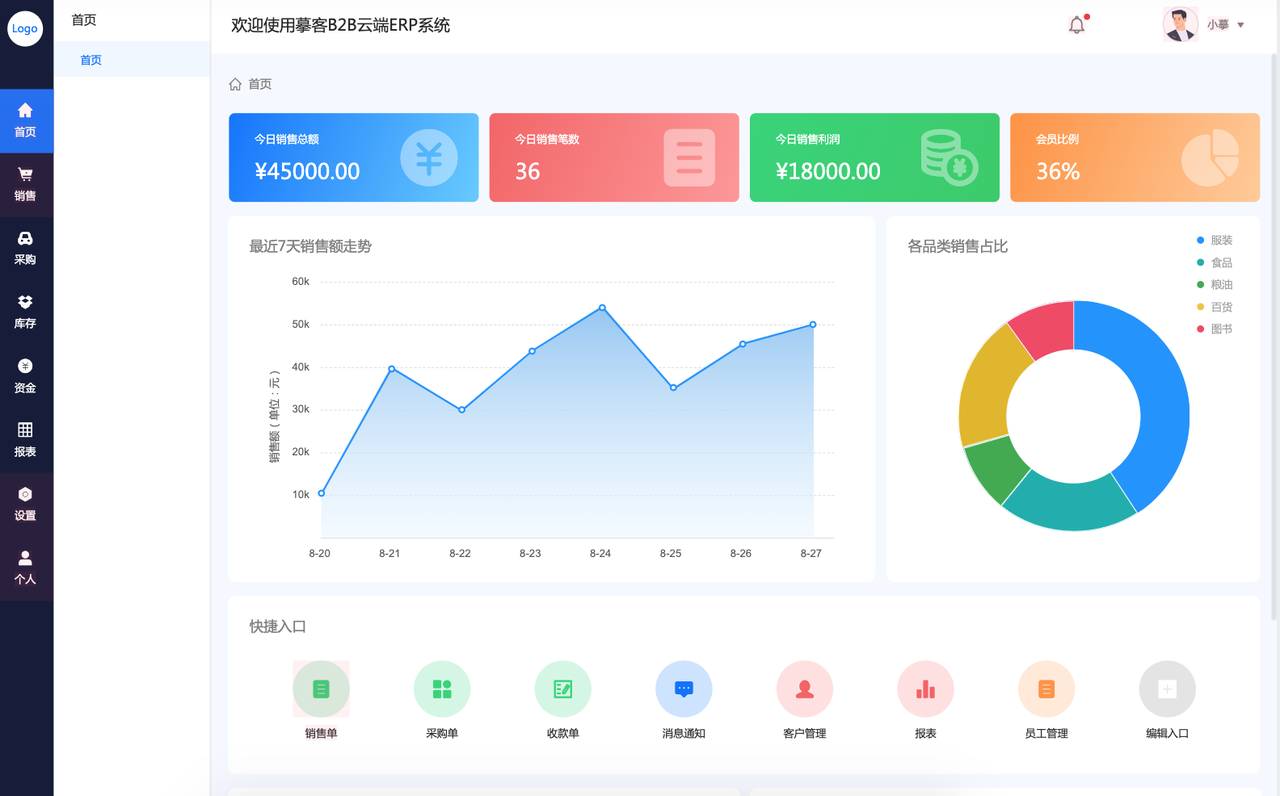Click the ¥45000.00 sales total value

coord(307,171)
